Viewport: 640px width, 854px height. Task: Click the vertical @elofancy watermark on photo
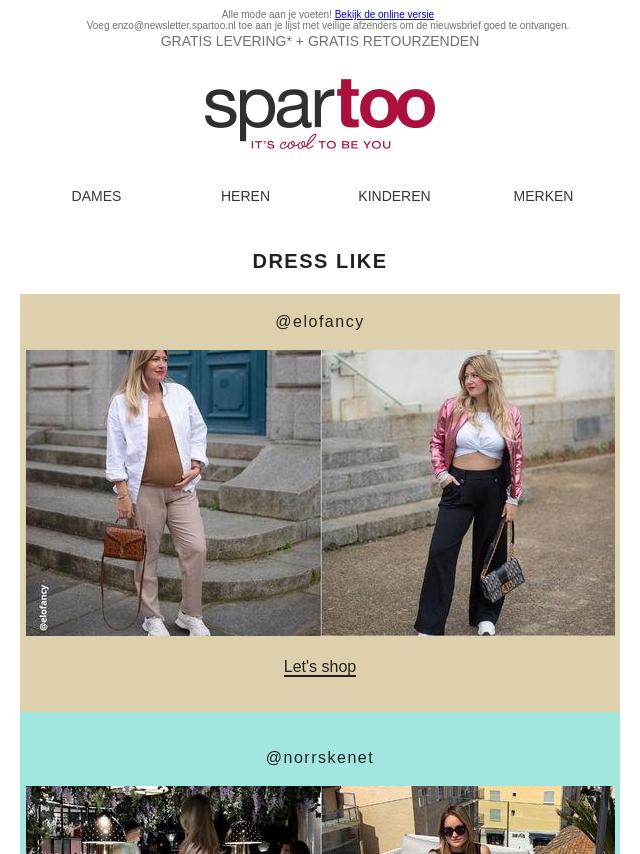(44, 608)
